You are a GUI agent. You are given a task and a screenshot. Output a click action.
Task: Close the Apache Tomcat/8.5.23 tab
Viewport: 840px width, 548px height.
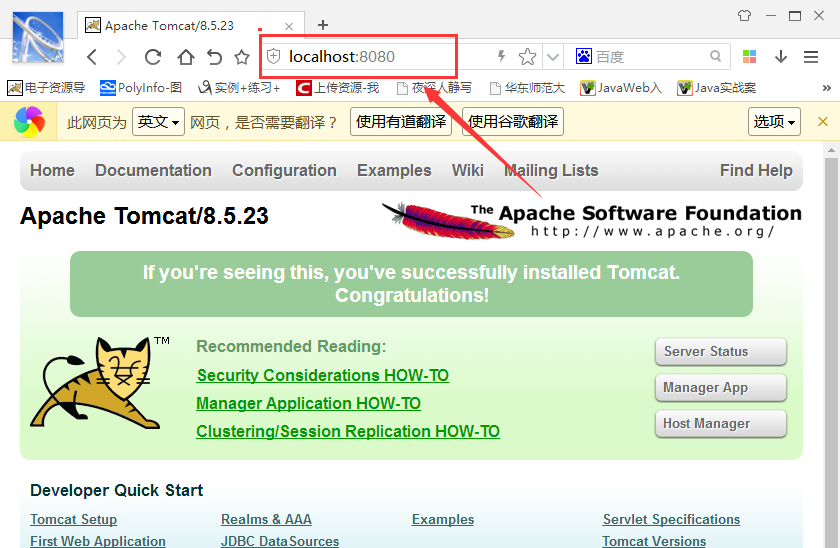tap(289, 26)
